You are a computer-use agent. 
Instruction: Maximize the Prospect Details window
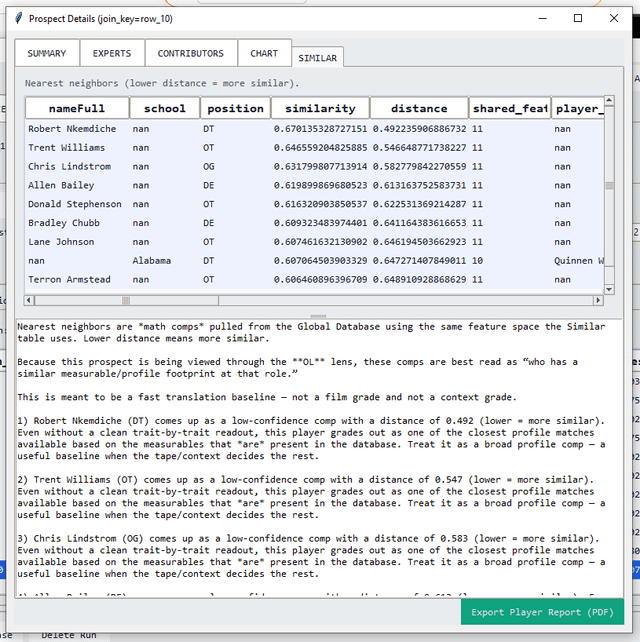578,18
